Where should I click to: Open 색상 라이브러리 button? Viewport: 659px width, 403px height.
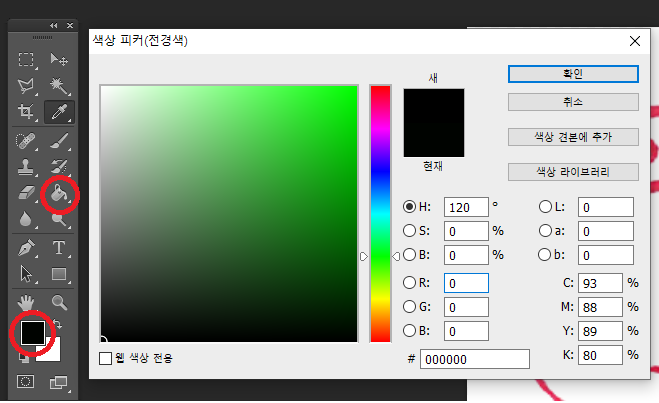coord(573,172)
